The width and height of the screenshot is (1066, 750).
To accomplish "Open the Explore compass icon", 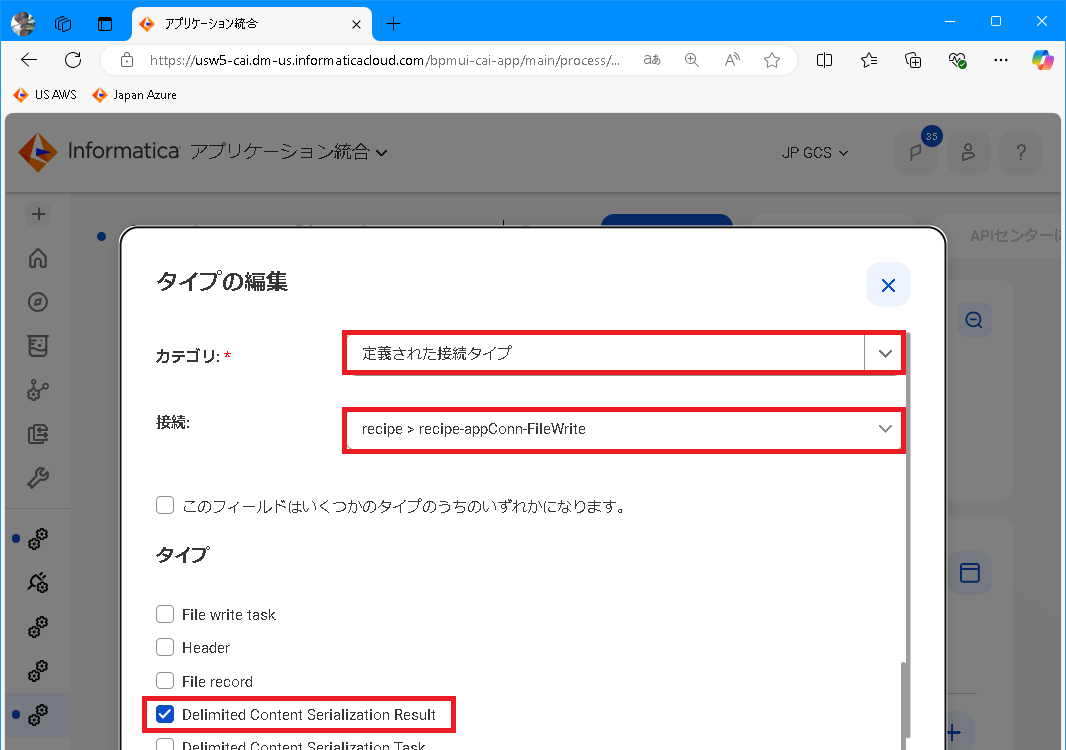I will point(38,302).
